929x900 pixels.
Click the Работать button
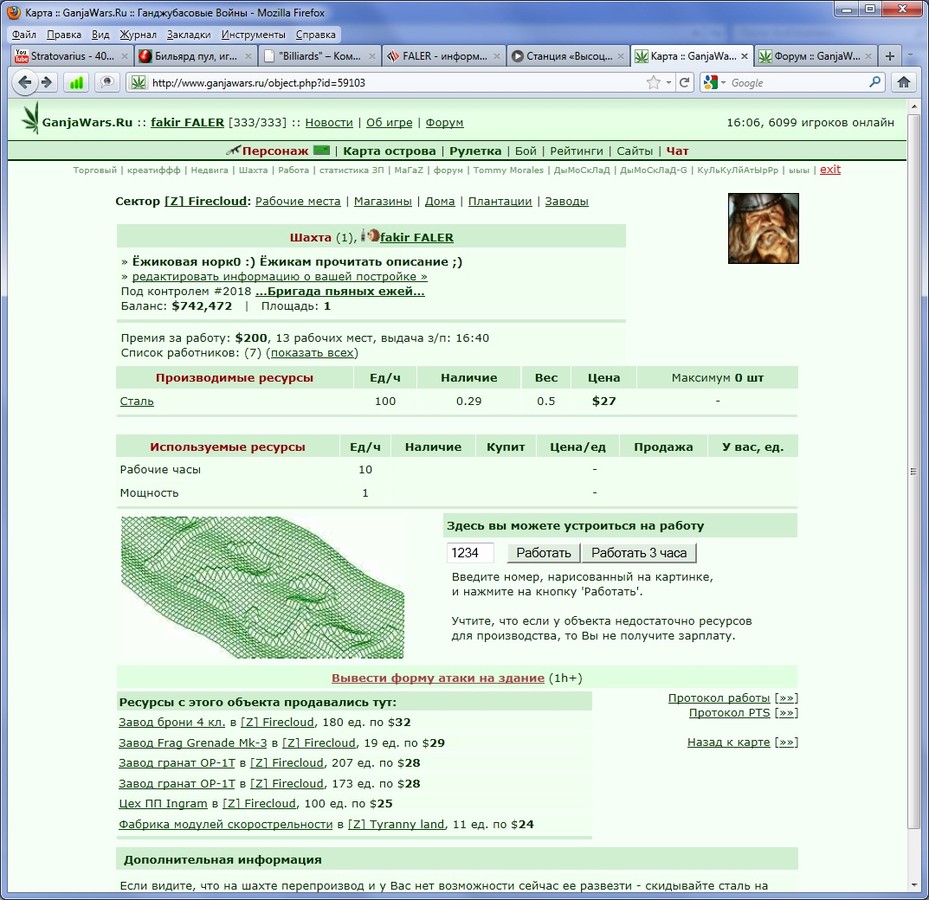click(543, 553)
